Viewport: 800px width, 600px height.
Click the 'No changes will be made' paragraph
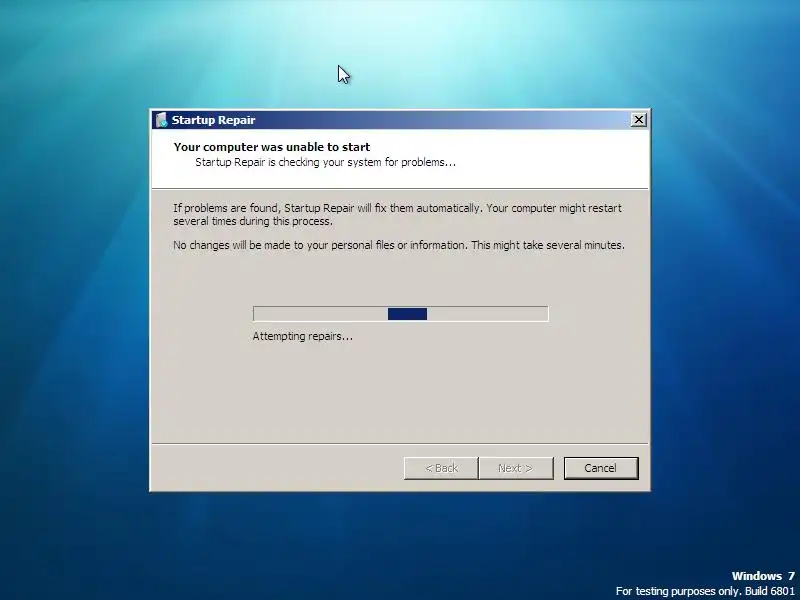tap(399, 245)
